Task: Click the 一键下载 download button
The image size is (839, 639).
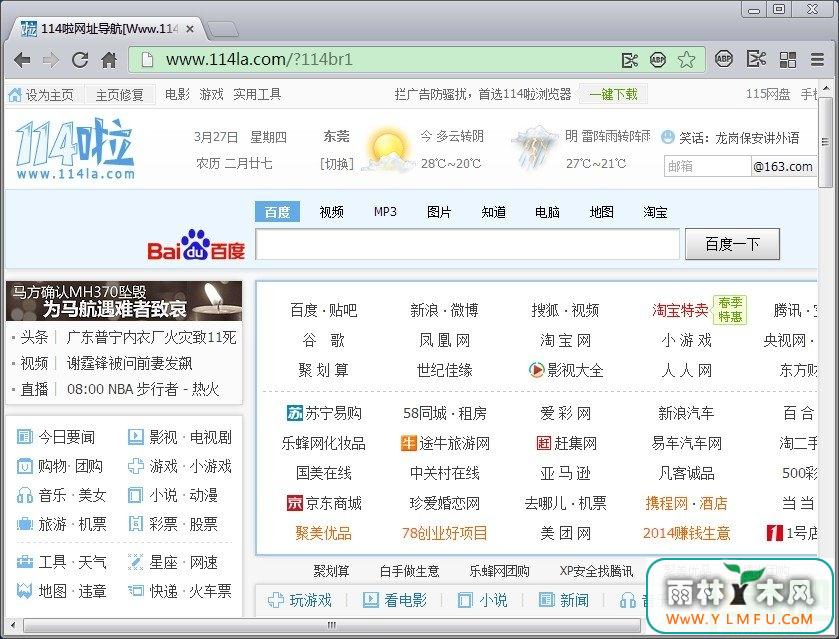Action: [613, 95]
